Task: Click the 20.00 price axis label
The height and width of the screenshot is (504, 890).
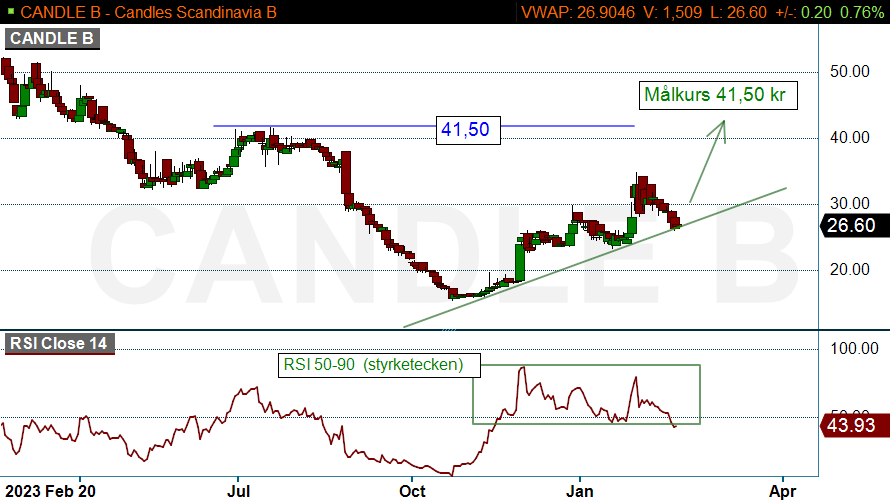Action: point(850,269)
